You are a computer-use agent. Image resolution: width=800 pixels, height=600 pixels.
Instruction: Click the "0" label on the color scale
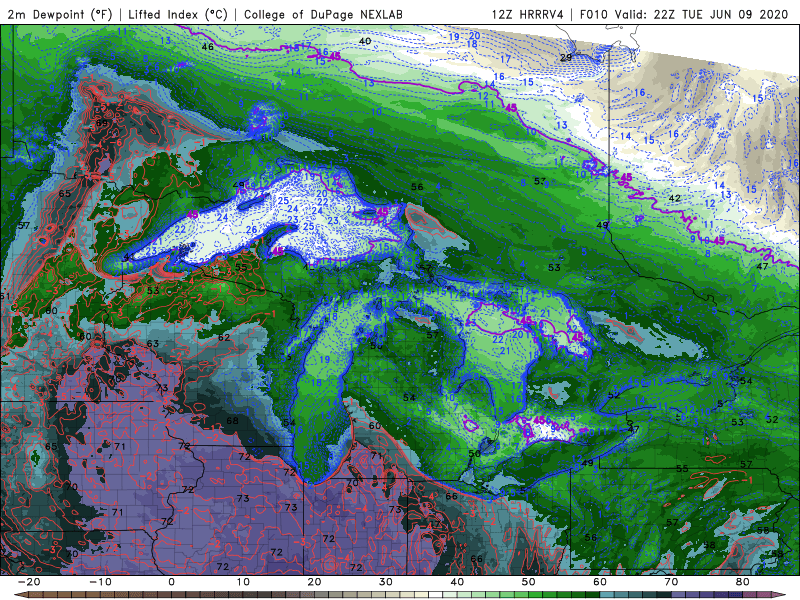(171, 582)
